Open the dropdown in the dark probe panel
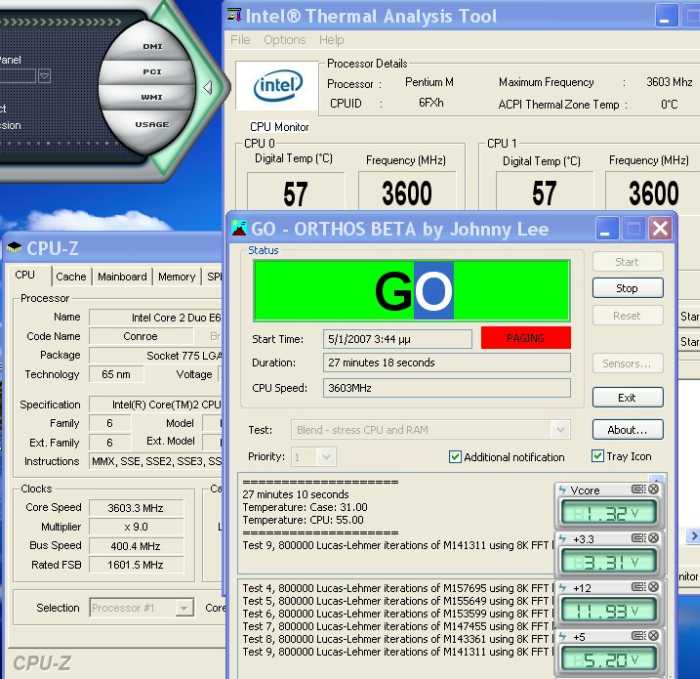This screenshot has width=700, height=679. (x=44, y=75)
